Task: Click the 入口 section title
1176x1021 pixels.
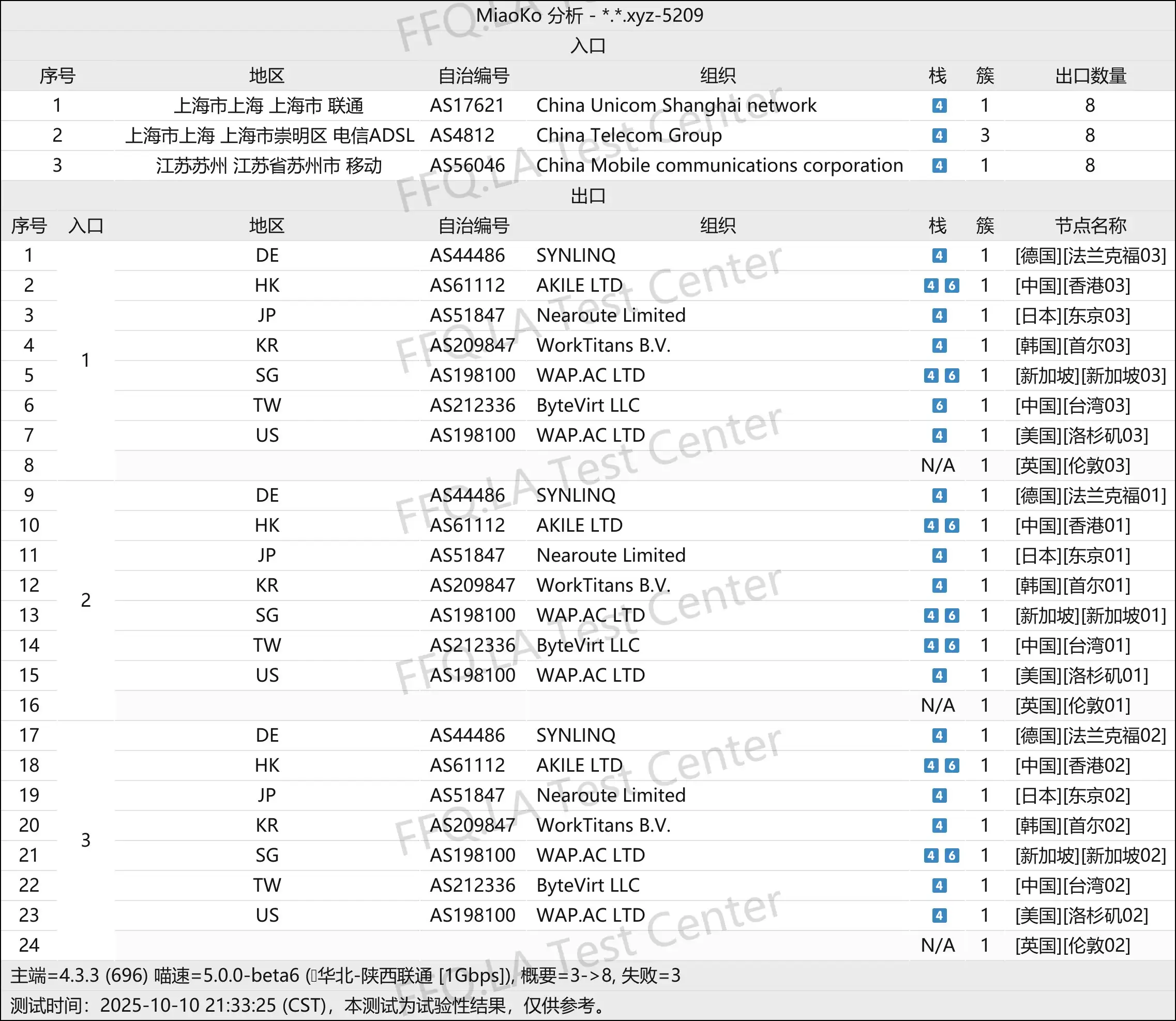Action: 588,46
